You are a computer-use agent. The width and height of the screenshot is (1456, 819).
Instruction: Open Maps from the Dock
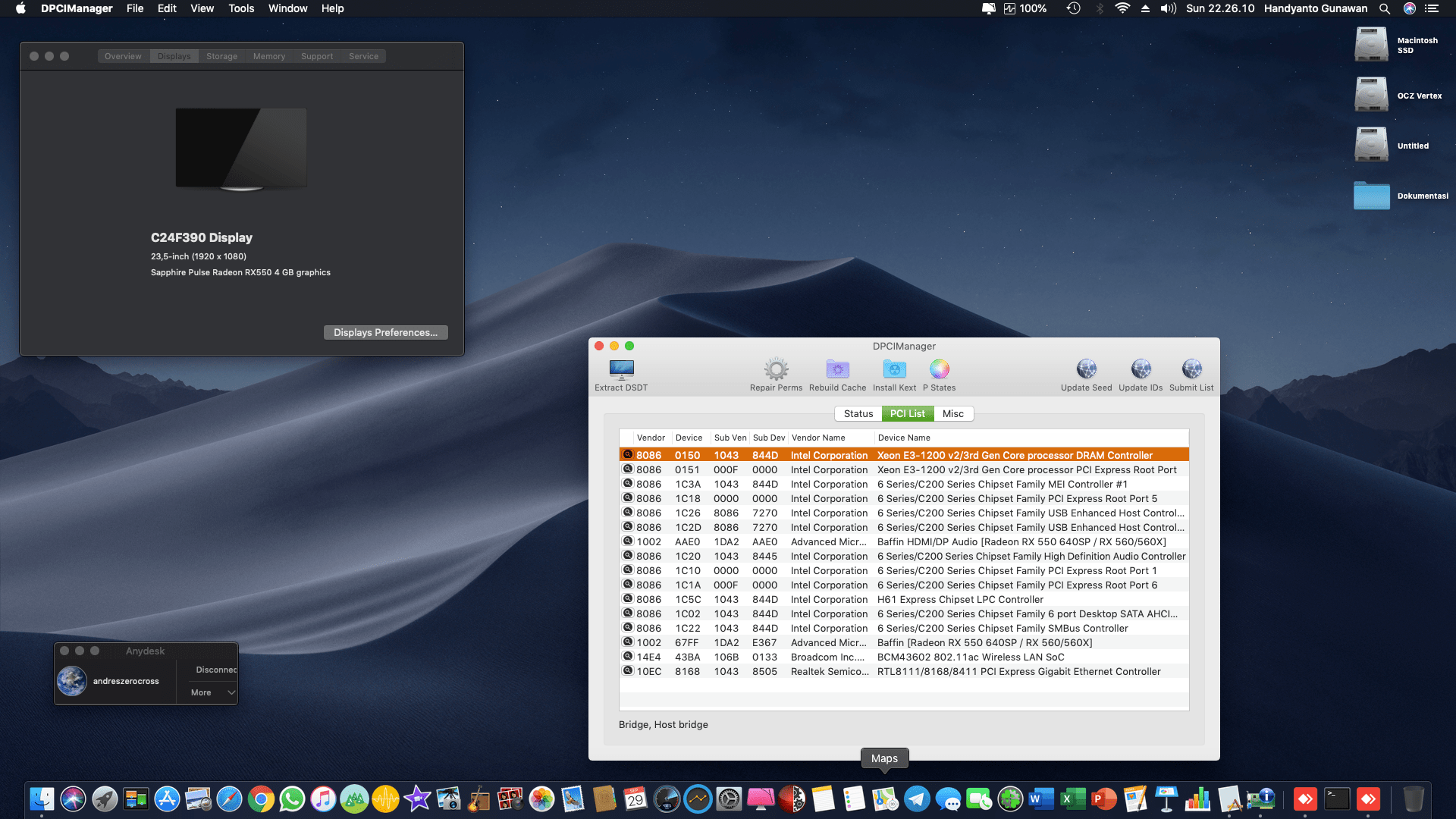884,799
